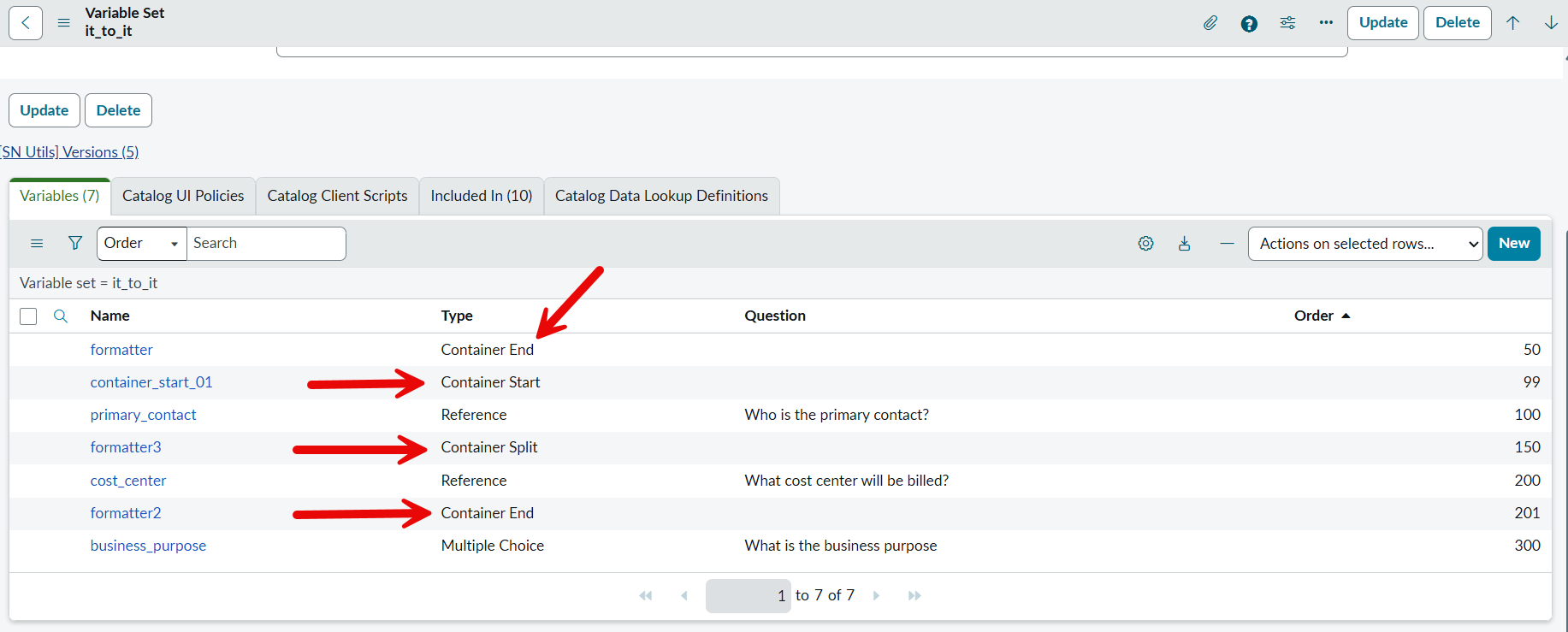The height and width of the screenshot is (632, 1568).
Task: Collapse the list with the minus icon
Action: click(1227, 244)
